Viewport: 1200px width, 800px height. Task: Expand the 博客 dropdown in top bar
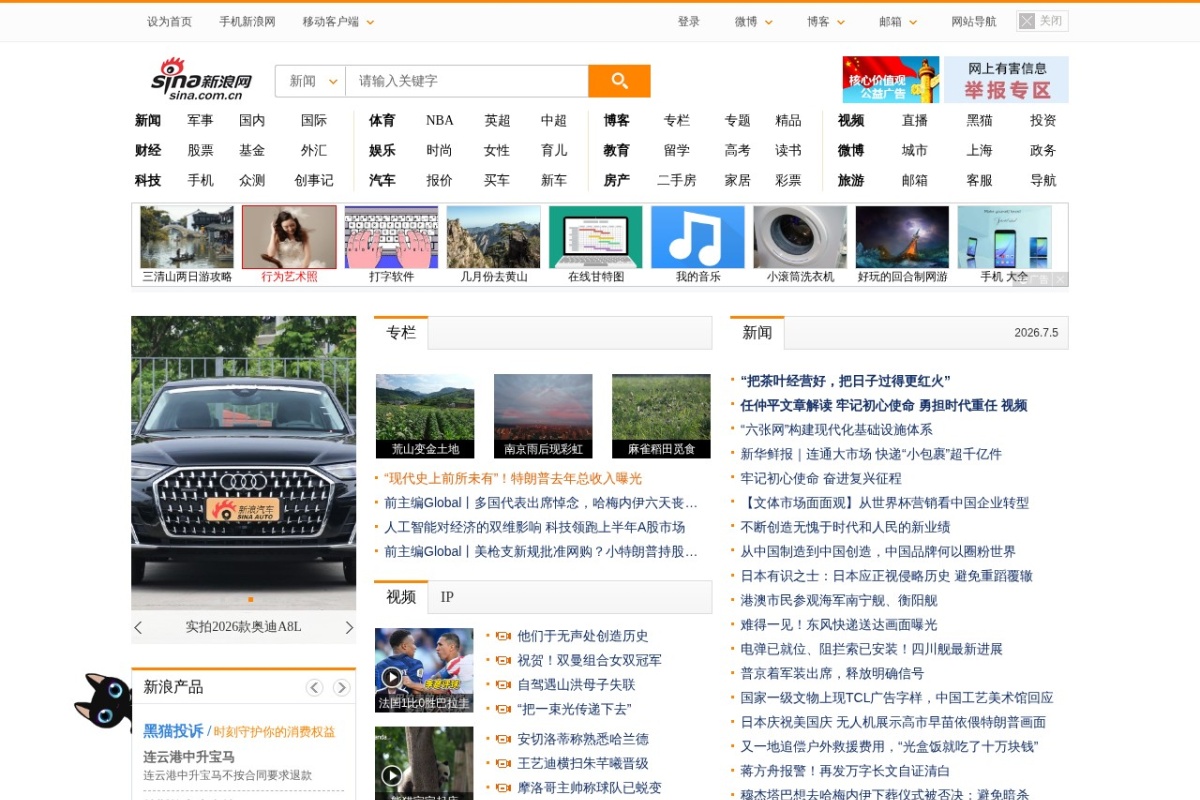click(x=826, y=21)
